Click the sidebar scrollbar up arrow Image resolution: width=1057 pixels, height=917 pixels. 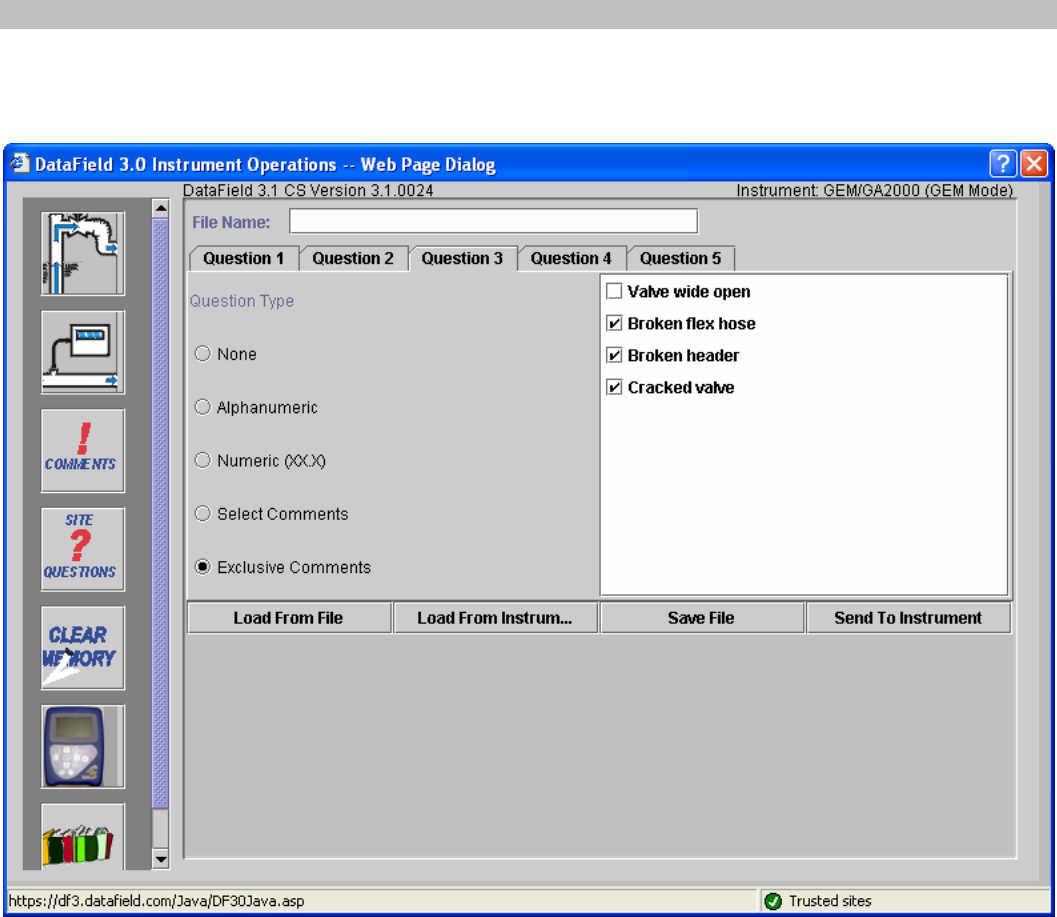[x=160, y=208]
